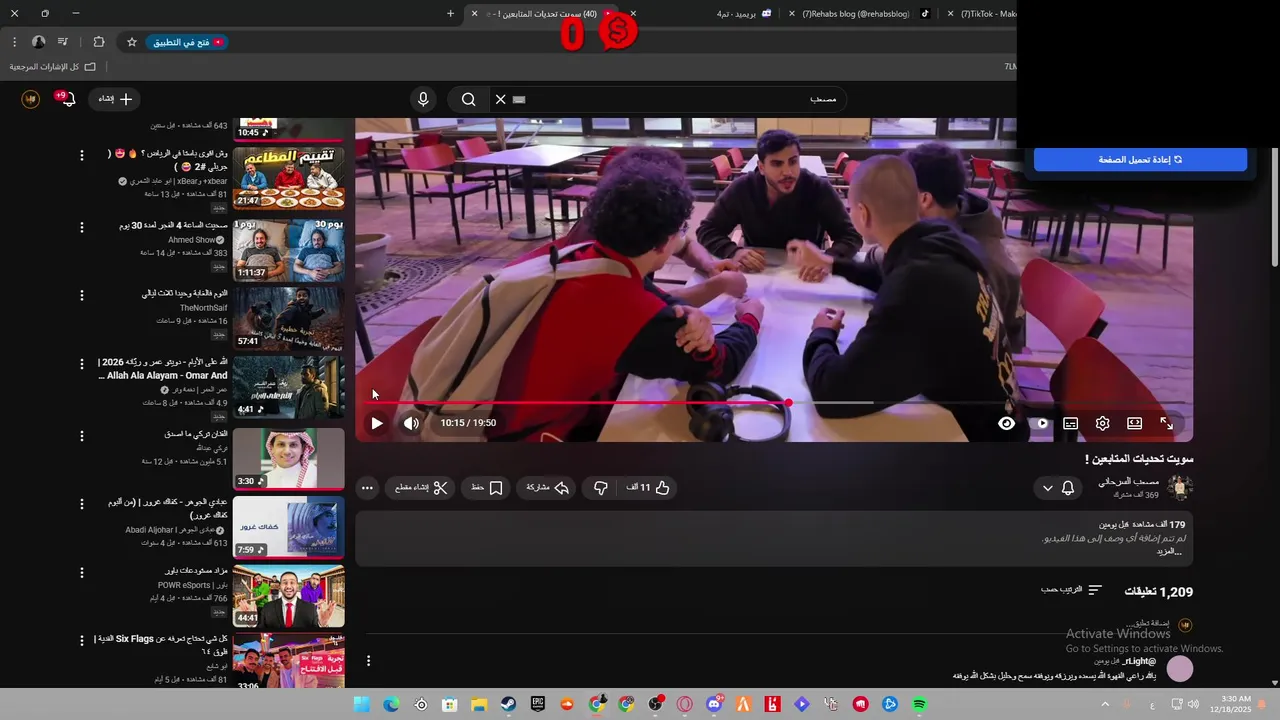
Task: Toggle subtitles in the video player
Action: point(1070,423)
